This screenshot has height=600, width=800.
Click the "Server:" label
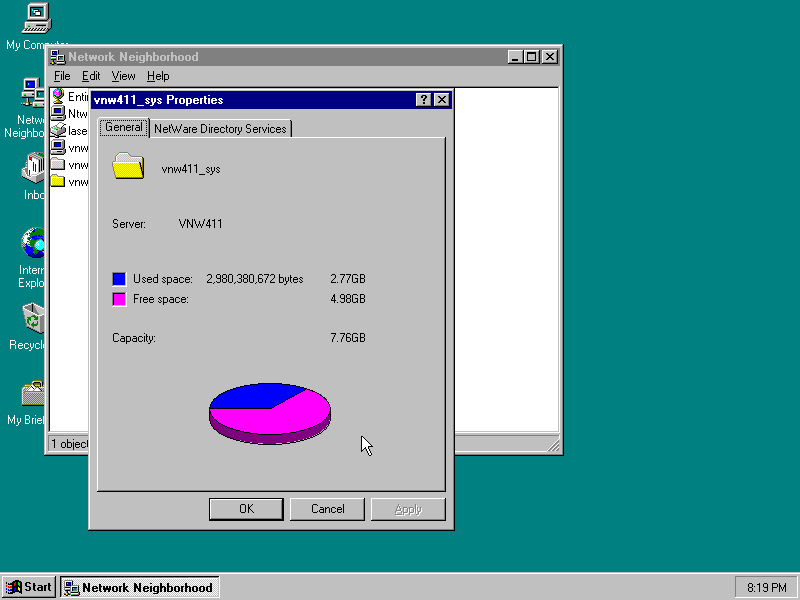pos(129,224)
